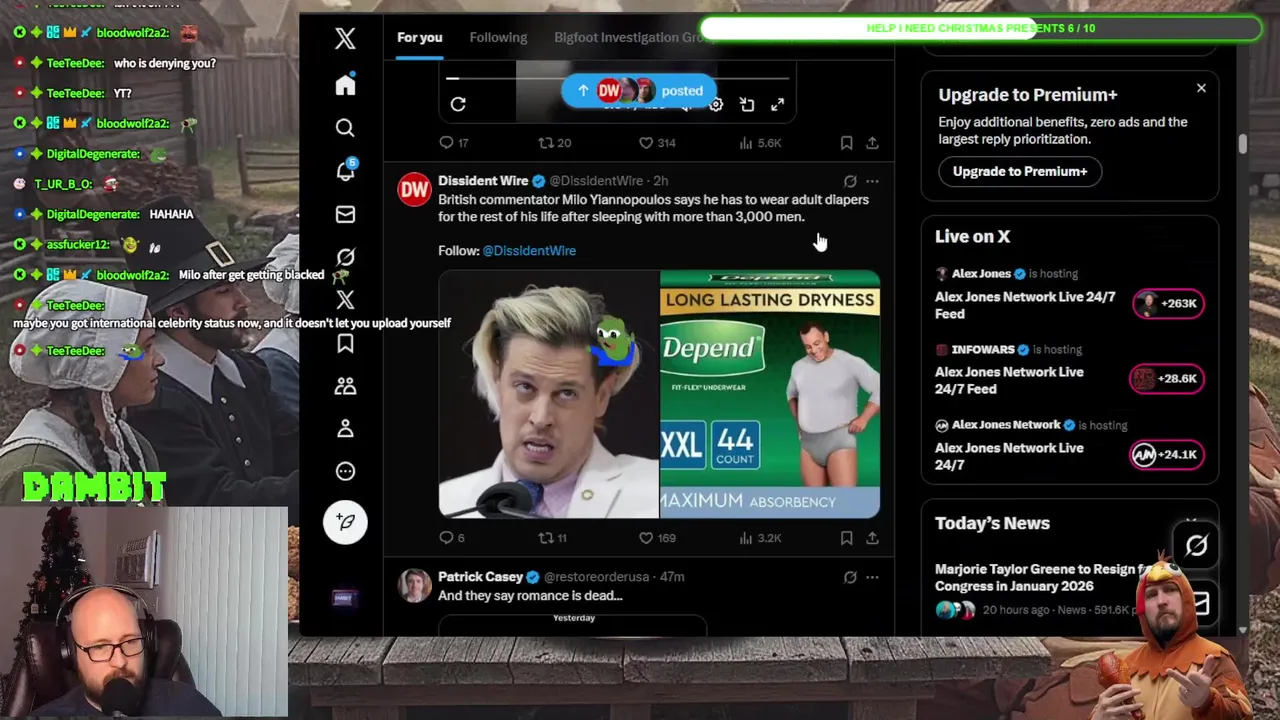This screenshot has width=1280, height=720.
Task: Bookmark the Dissident Wire post
Action: [x=846, y=538]
